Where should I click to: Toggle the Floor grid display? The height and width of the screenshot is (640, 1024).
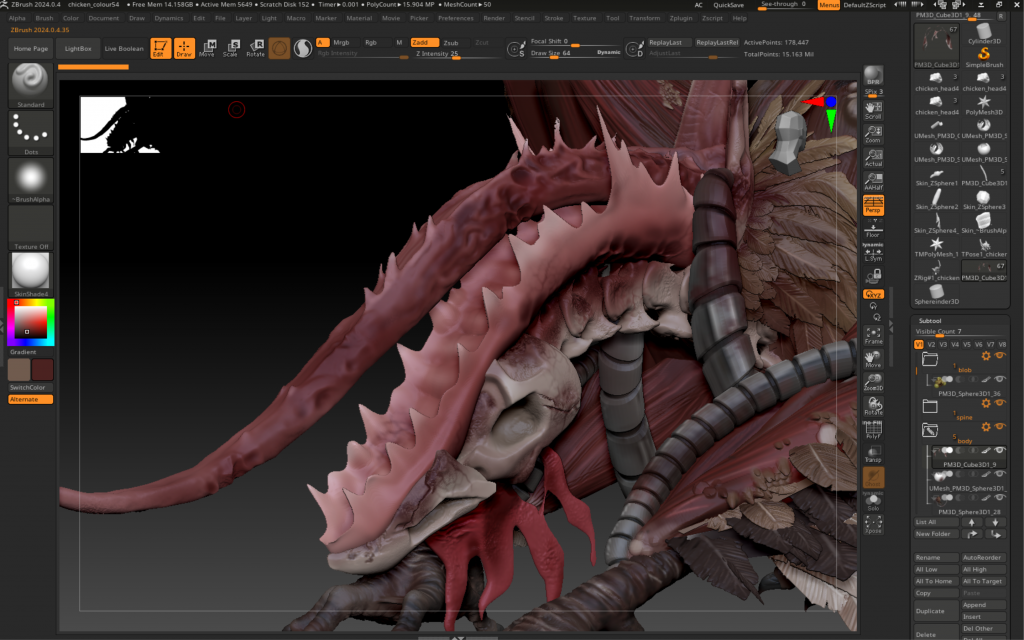point(873,229)
